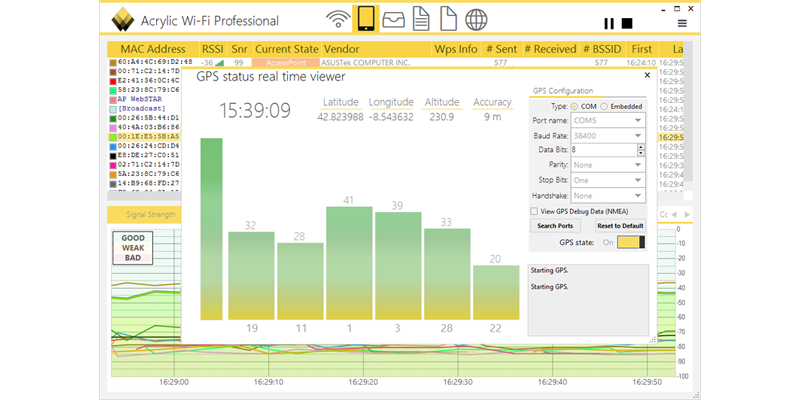Stop the capture
The width and height of the screenshot is (800, 400).
point(627,23)
